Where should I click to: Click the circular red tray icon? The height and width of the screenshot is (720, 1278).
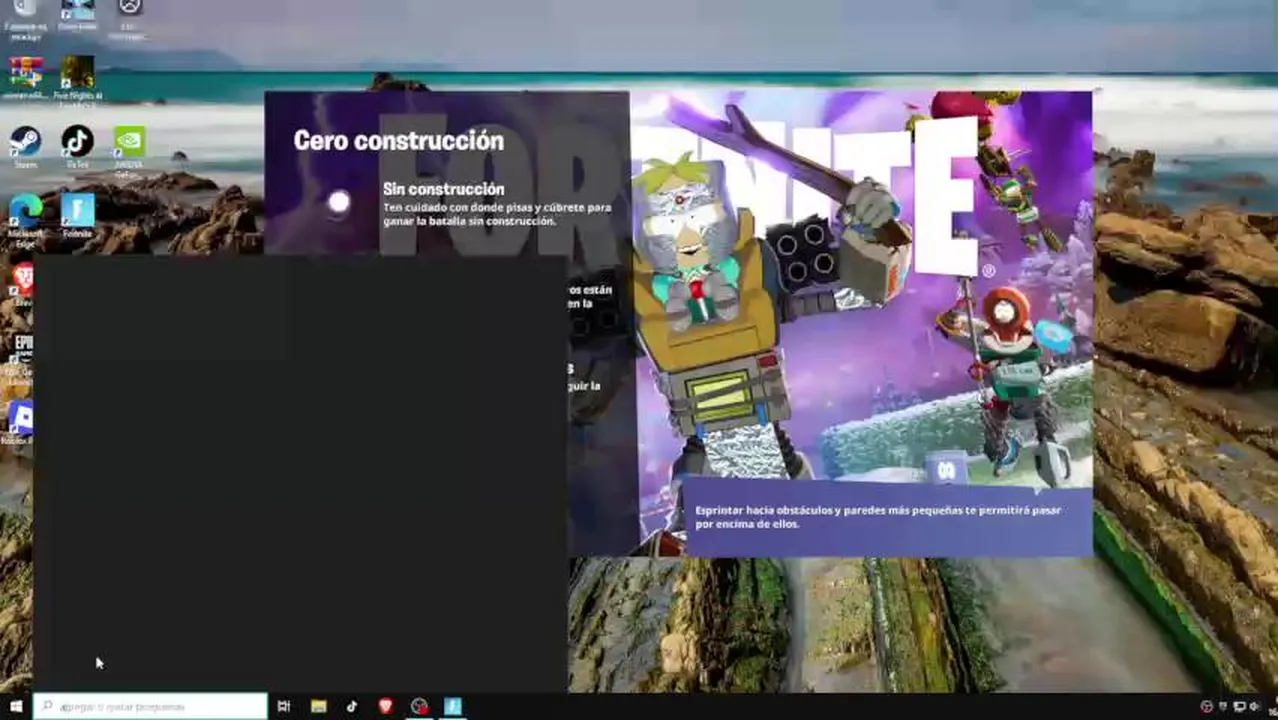point(1206,707)
